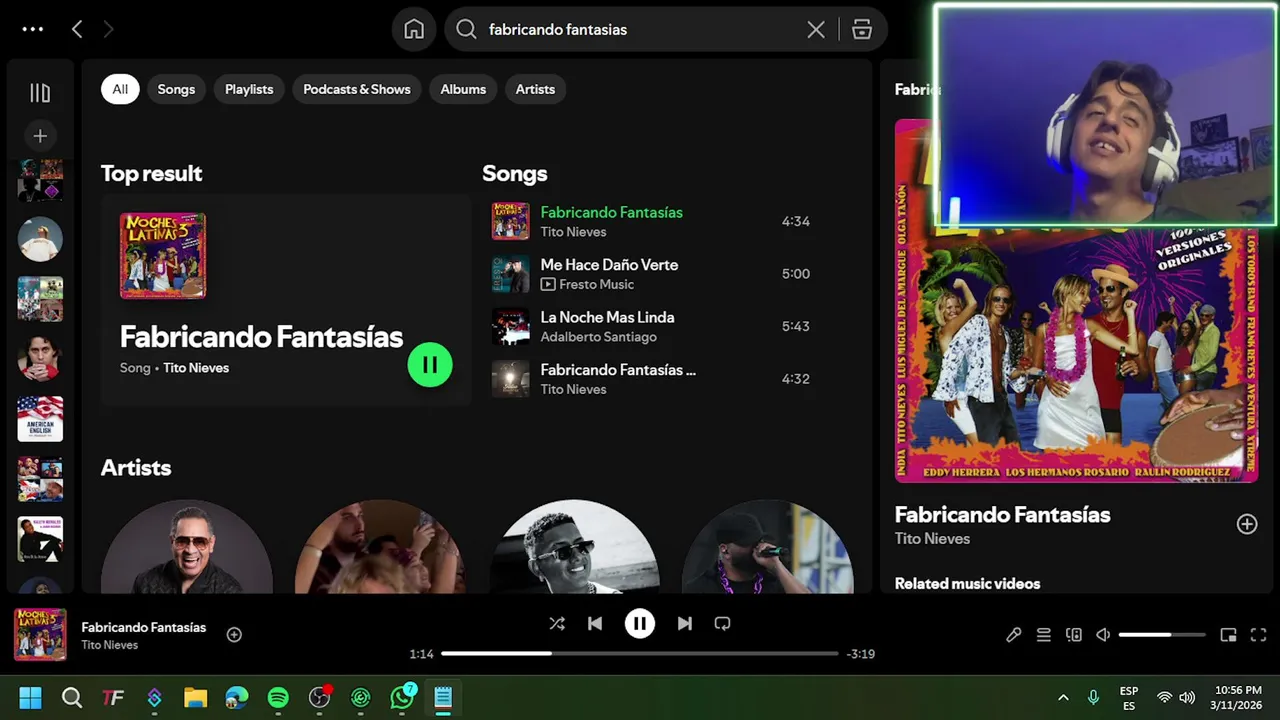Open Spotify from the taskbar
The width and height of the screenshot is (1280, 720).
[x=278, y=697]
